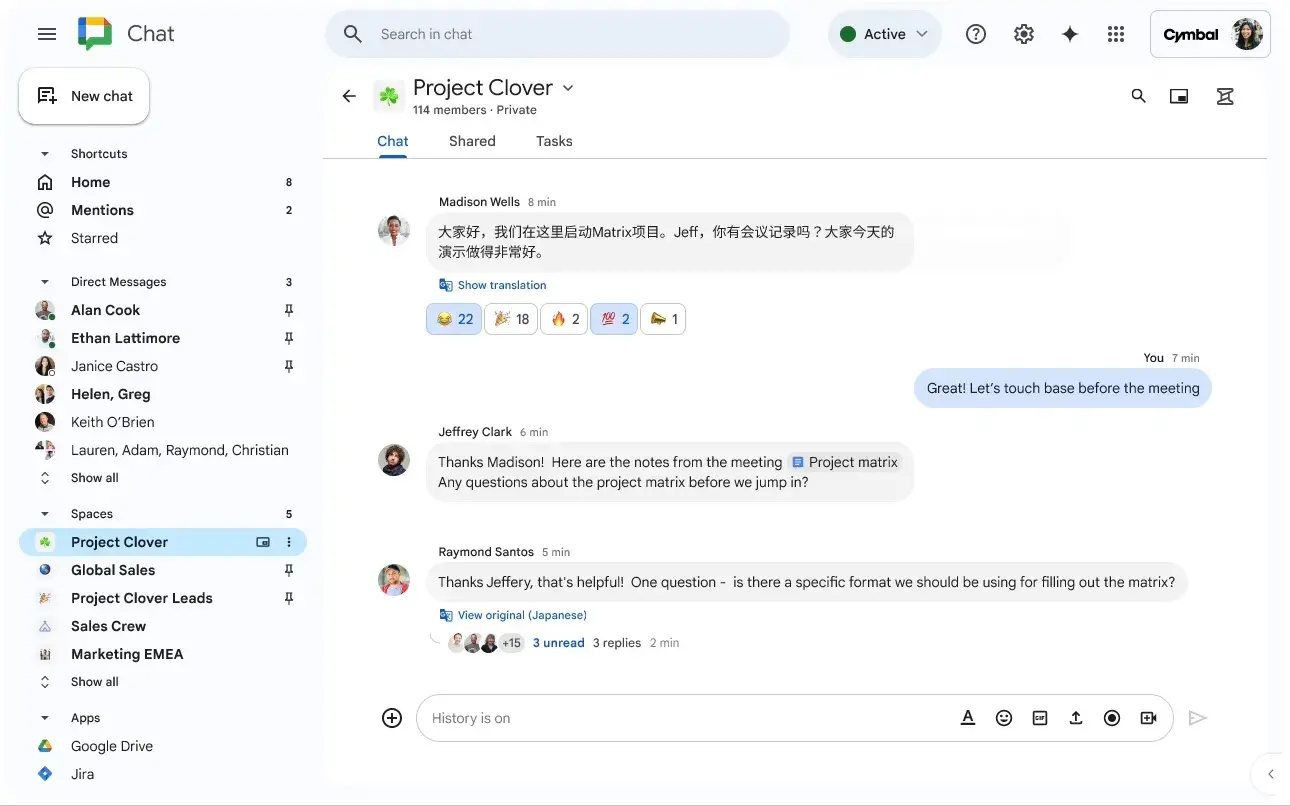Screen dimensions: 1290x806
Task: Collapse the Apps section
Action: pos(44,718)
